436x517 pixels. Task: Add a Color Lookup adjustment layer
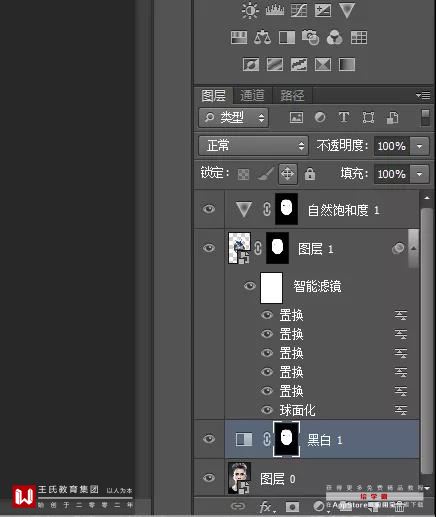[x=359, y=37]
